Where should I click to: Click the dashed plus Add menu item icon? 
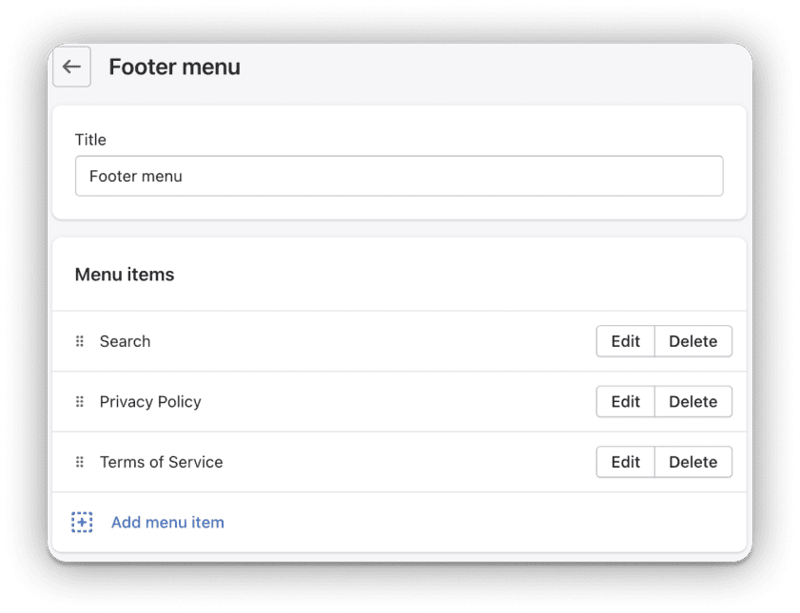click(x=82, y=522)
